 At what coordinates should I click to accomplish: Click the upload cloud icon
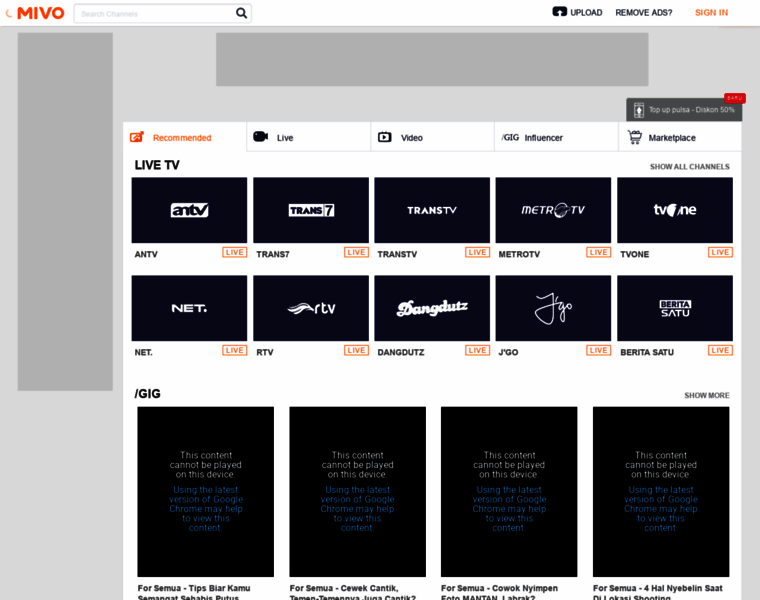[x=559, y=12]
